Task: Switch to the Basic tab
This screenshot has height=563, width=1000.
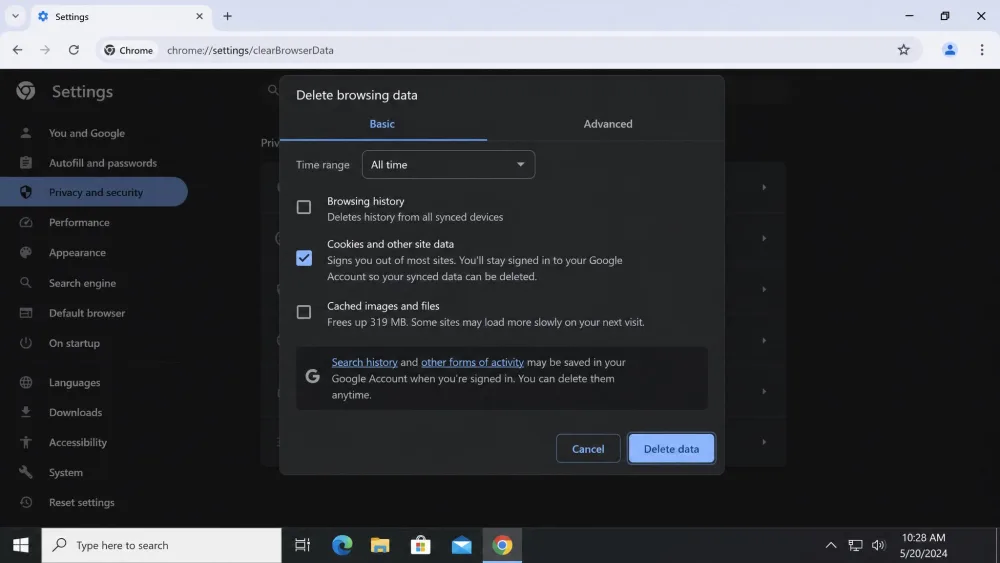Action: pyautogui.click(x=382, y=124)
